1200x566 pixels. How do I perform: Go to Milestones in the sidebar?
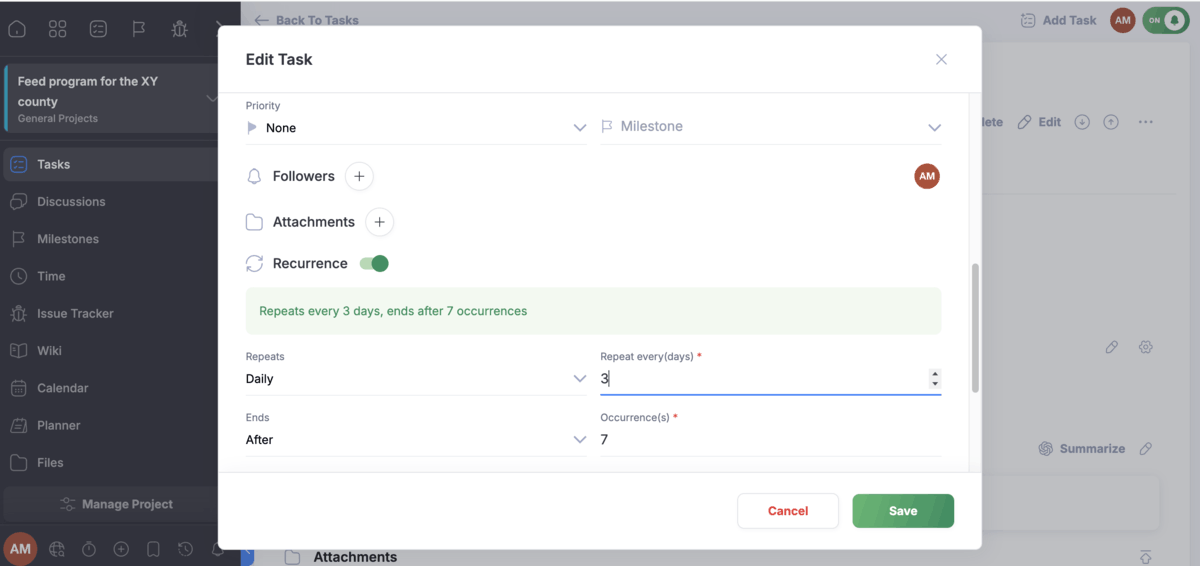coord(110,239)
